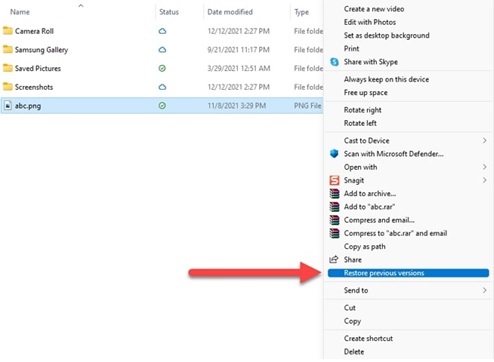Click the cloud status icon for Screenshots
494x362 pixels.
[162, 87]
